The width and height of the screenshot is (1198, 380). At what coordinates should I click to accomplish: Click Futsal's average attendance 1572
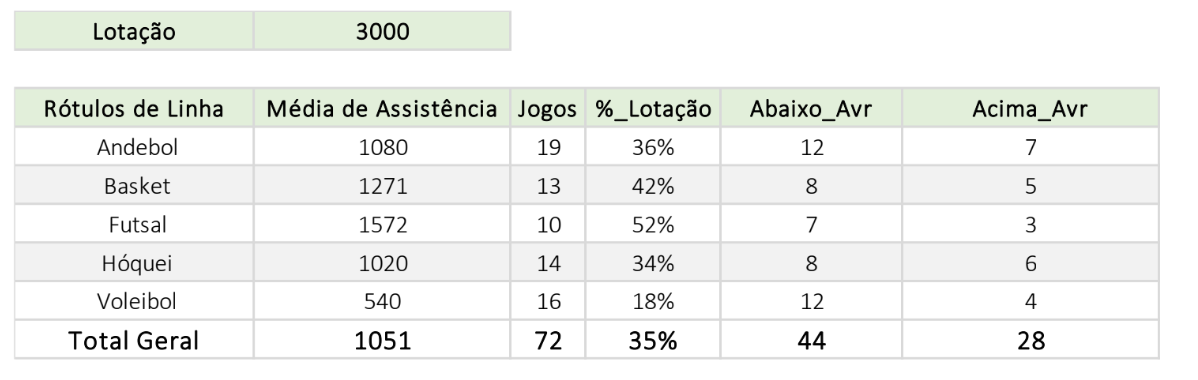(x=382, y=224)
